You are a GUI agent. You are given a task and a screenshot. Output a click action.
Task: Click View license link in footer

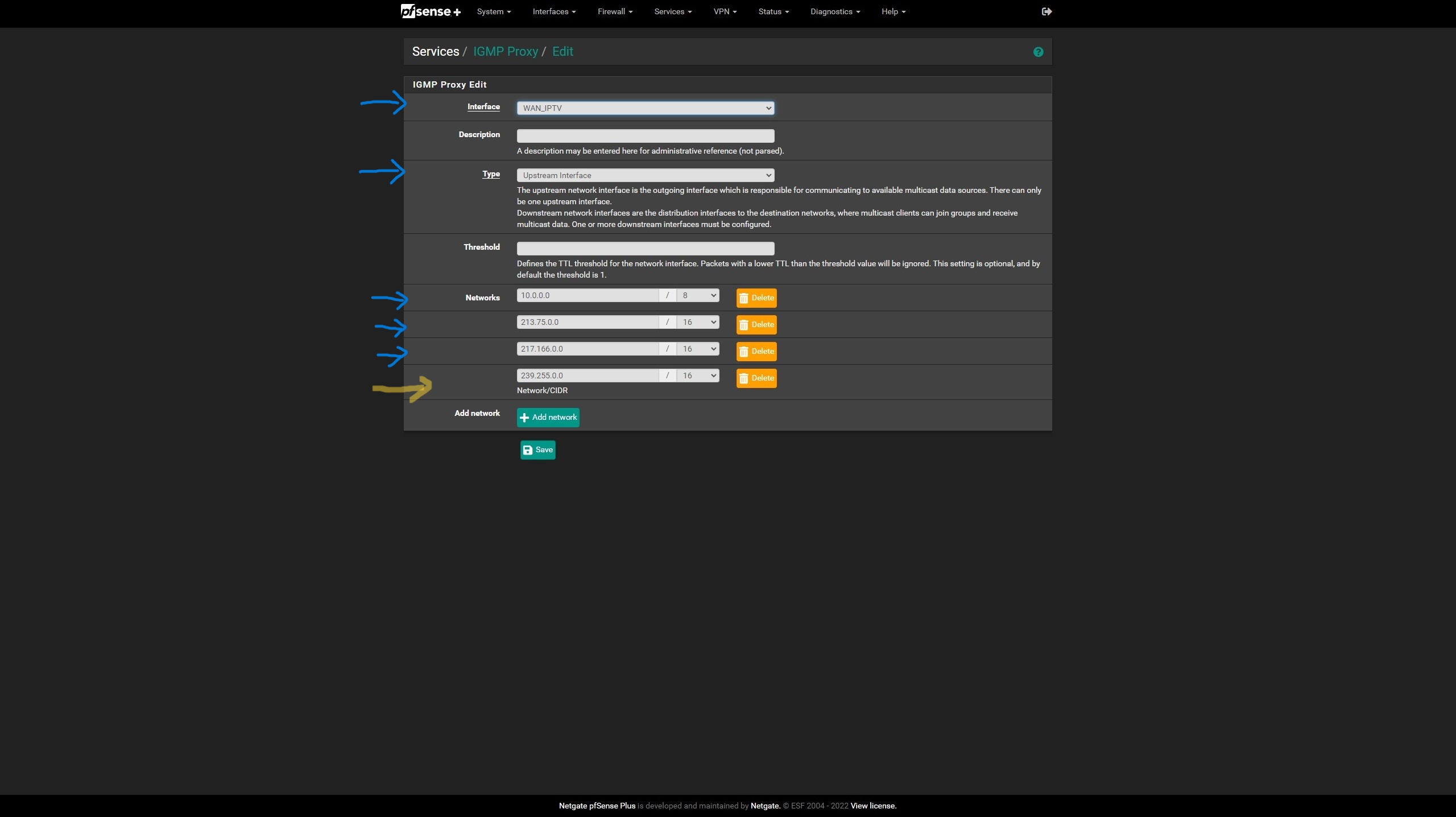click(873, 806)
